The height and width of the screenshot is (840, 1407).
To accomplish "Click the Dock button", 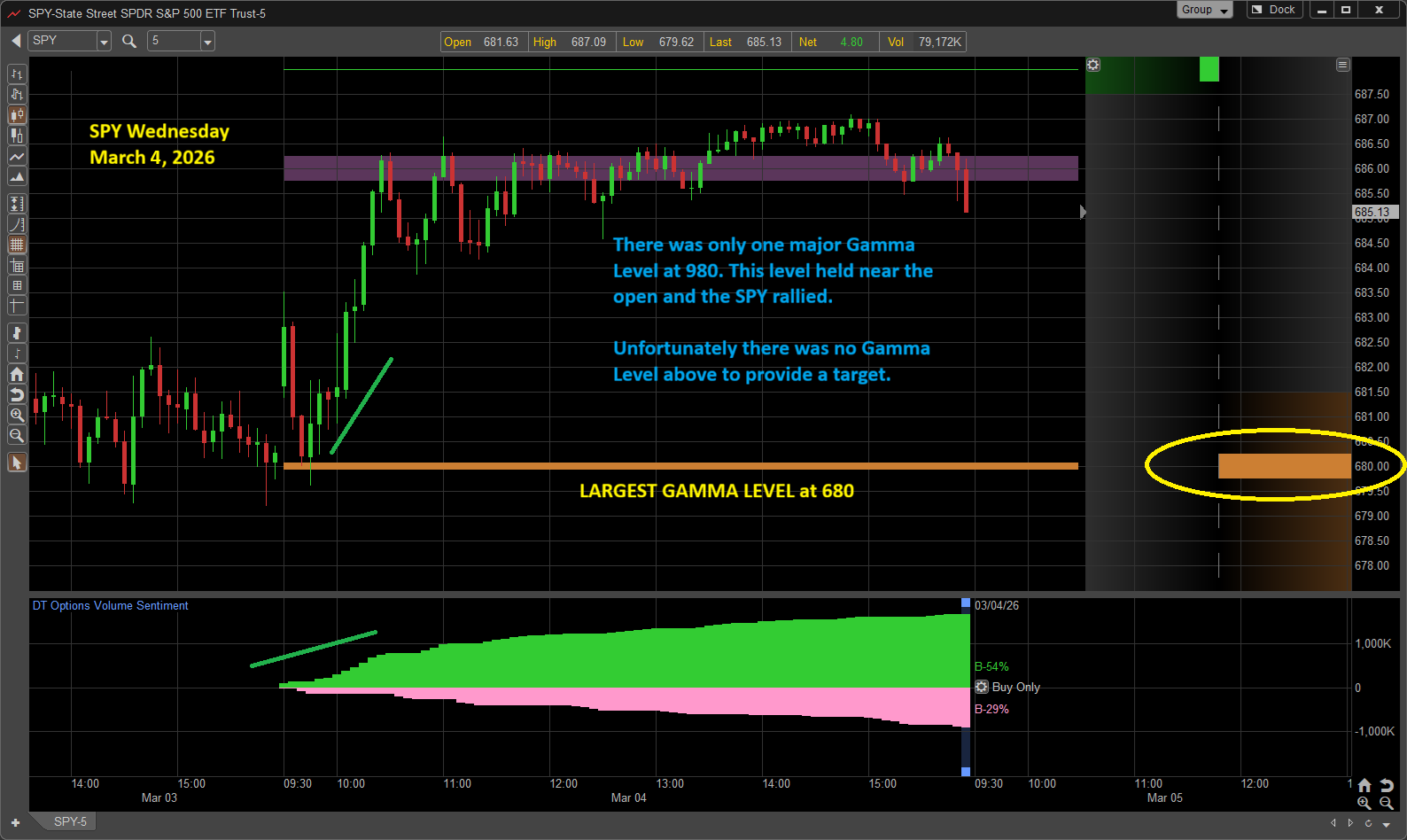I will point(1272,10).
